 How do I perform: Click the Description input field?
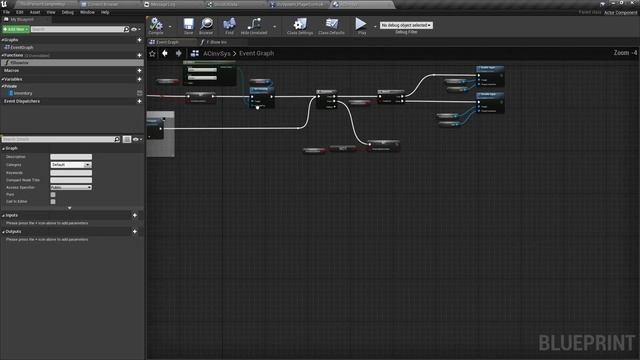(71, 157)
